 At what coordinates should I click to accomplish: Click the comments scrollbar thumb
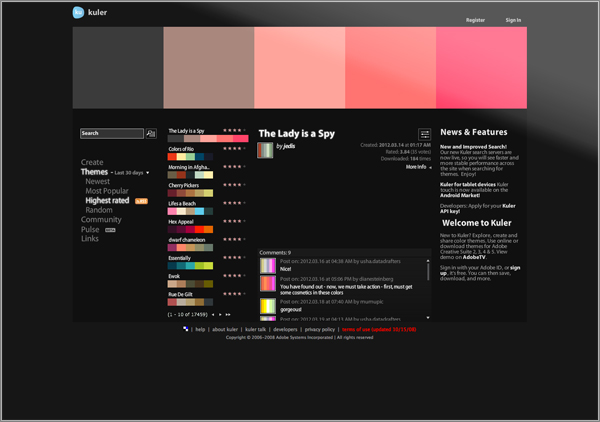click(428, 272)
